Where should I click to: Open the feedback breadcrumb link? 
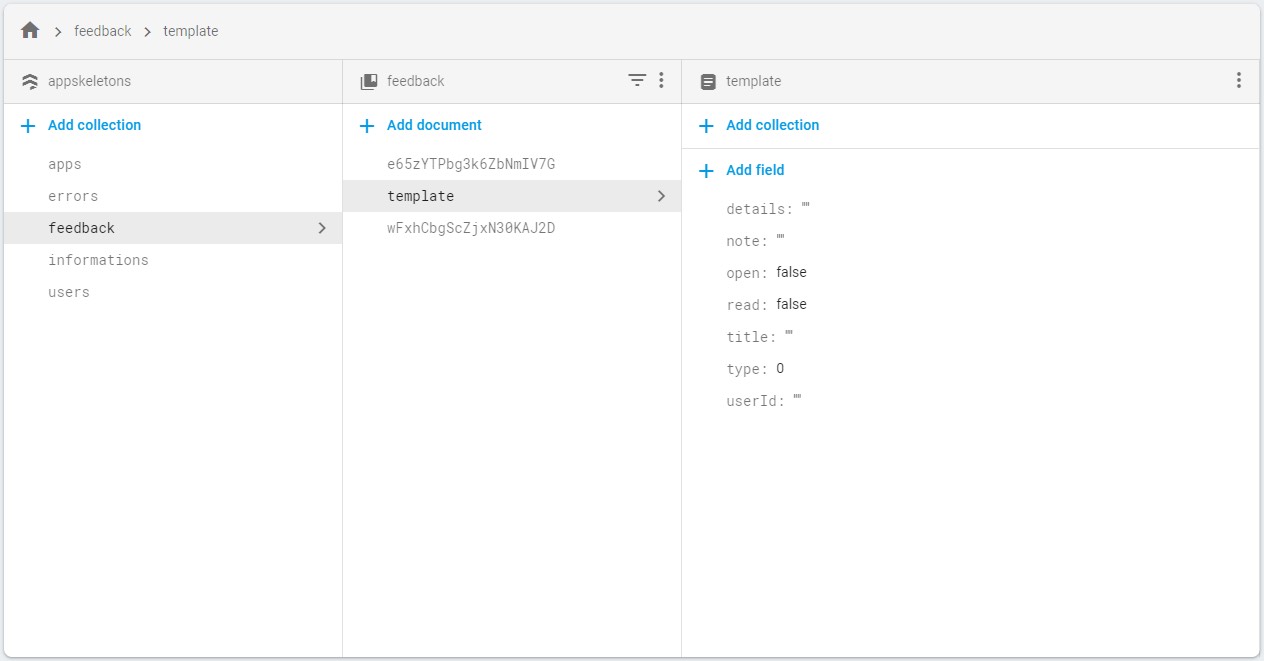103,31
